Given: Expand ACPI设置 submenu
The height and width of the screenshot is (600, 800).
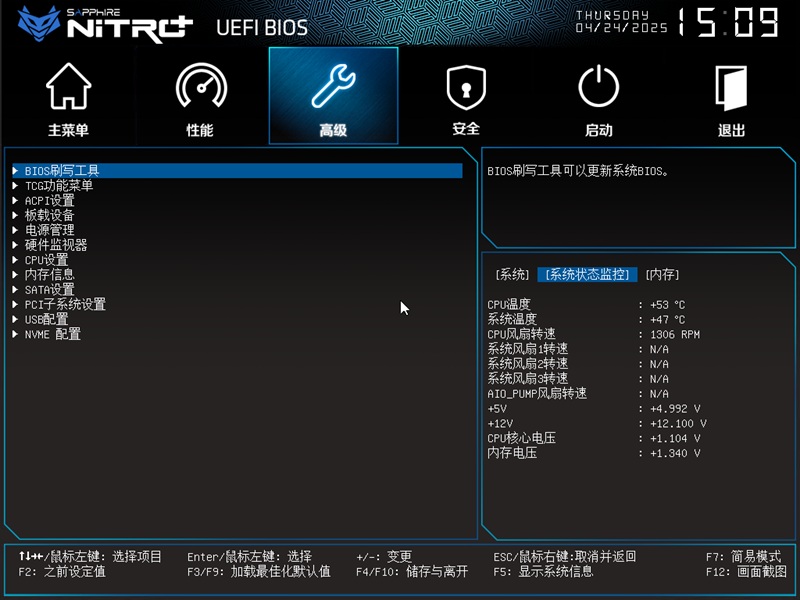Looking at the screenshot, I should (50, 201).
